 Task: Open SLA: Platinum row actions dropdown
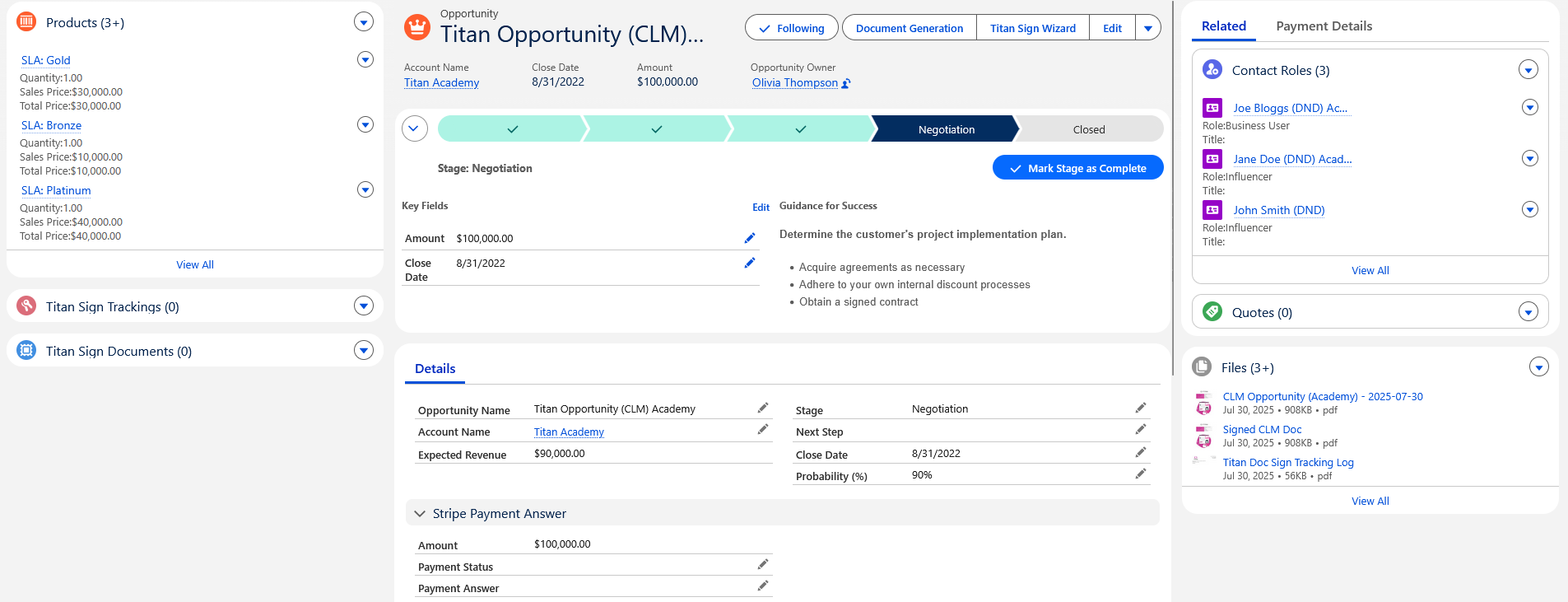tap(365, 189)
